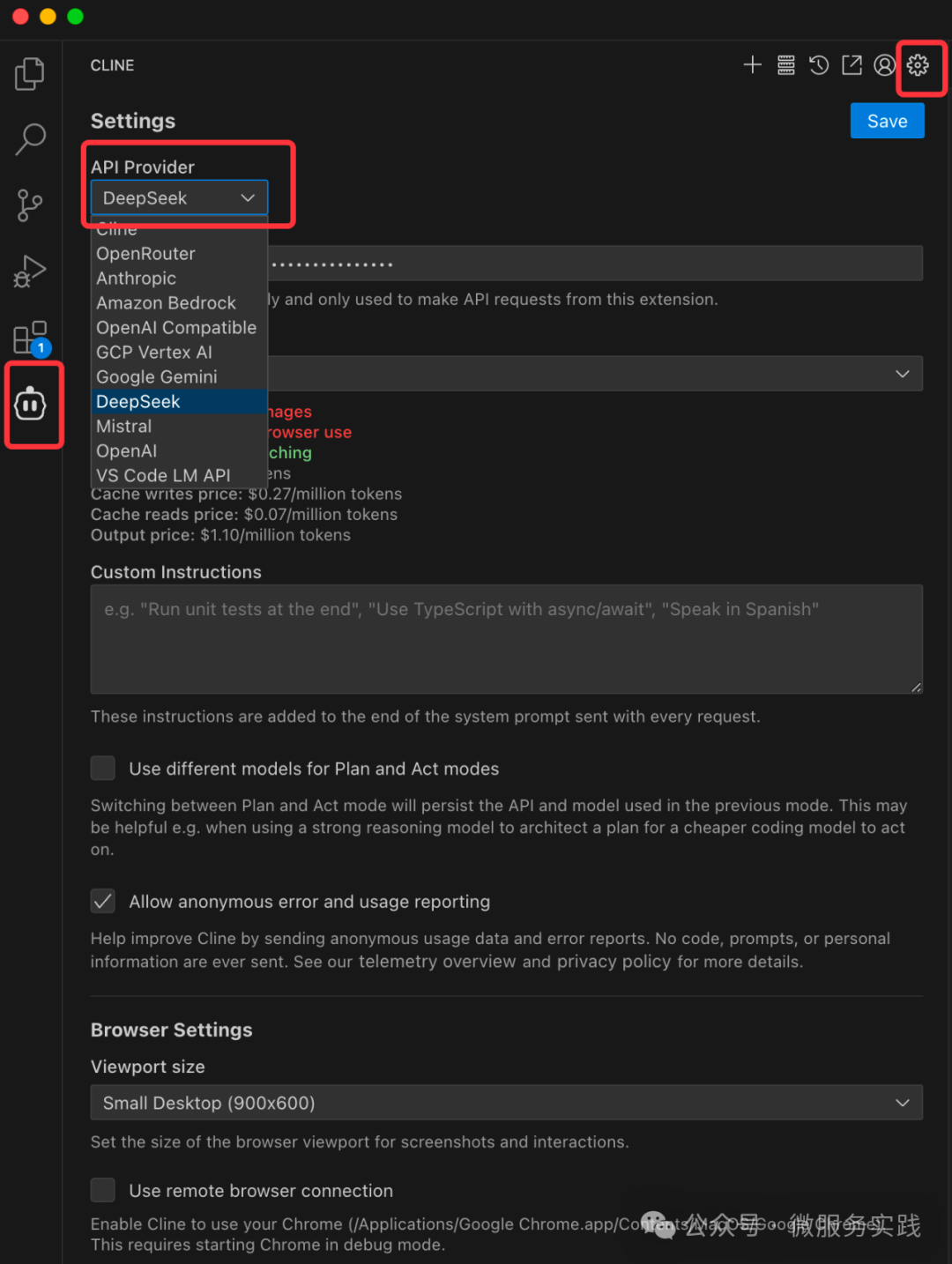Click the blue Save button
Image resolution: width=952 pixels, height=1264 pixels.
(x=887, y=121)
